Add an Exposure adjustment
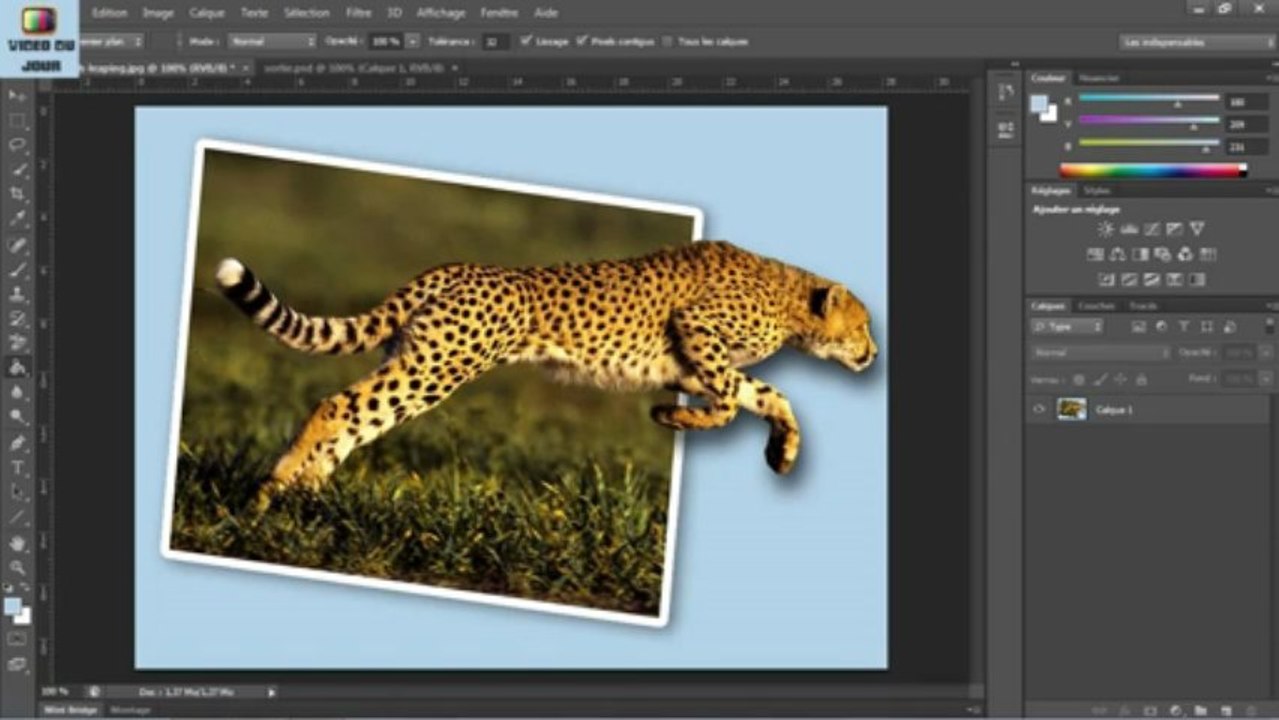Image resolution: width=1279 pixels, height=720 pixels. pos(1174,229)
